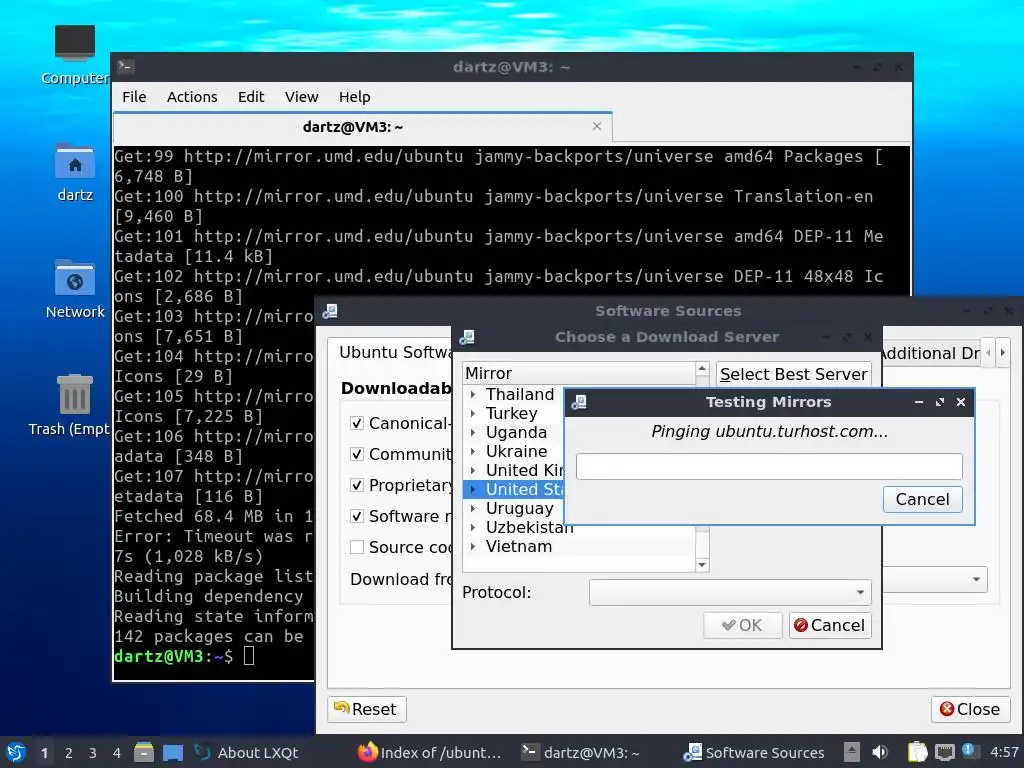Expand the Uzbekistan mirror list
Viewport: 1024px width, 768px height.
pyautogui.click(x=473, y=527)
